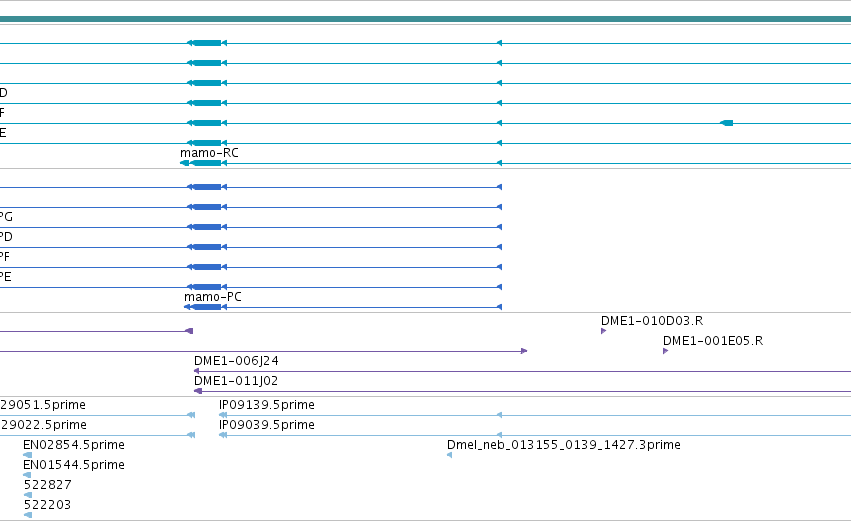
Task: Select the arrow glyph under DME1-001E05.R
Action: tap(665, 351)
